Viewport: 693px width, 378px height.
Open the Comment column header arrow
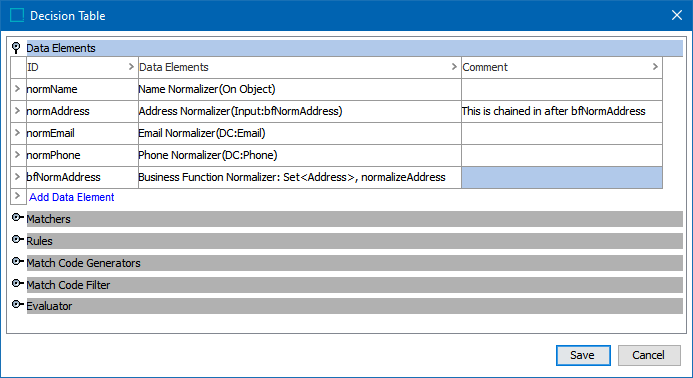pyautogui.click(x=655, y=67)
